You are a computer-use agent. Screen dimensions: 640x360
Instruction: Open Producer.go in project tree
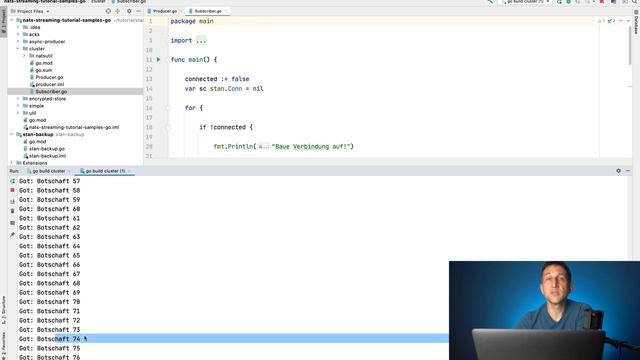pos(49,77)
